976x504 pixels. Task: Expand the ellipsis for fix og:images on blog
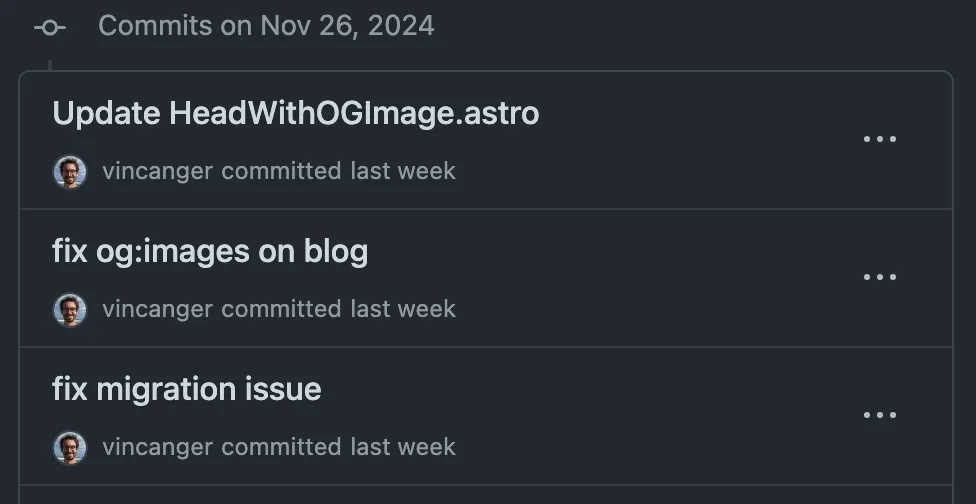coord(879,277)
